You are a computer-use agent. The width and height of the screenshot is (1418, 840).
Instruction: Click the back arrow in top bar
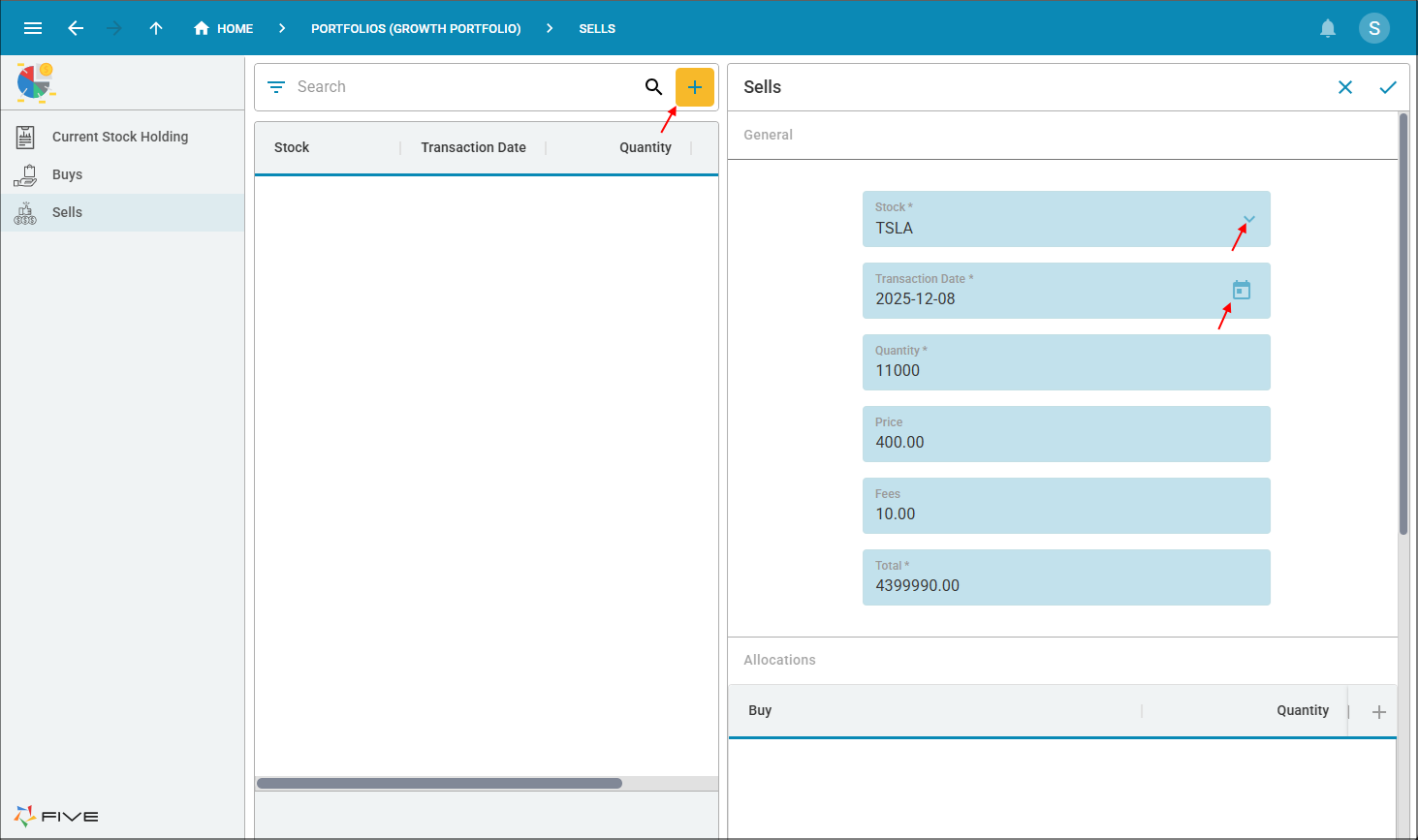tap(76, 28)
